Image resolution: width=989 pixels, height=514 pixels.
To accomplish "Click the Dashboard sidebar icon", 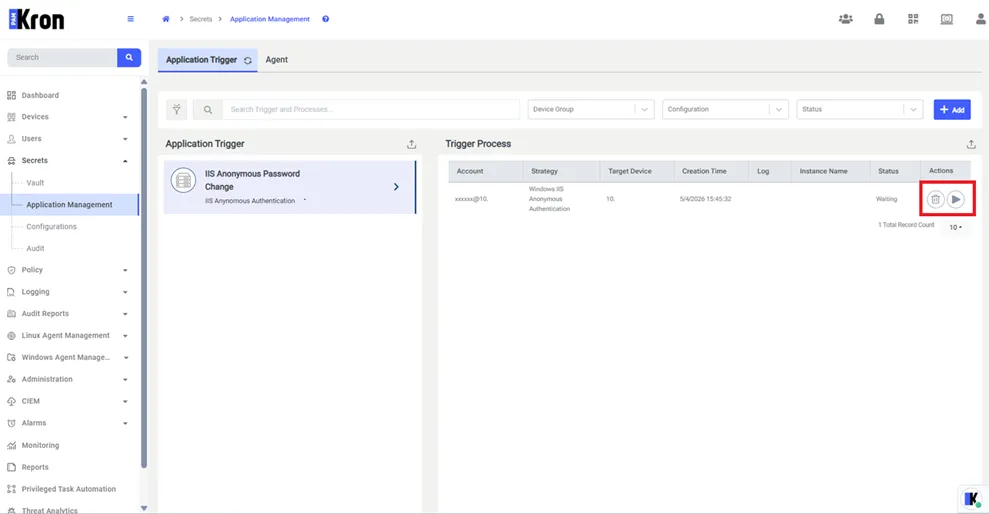I will point(11,95).
